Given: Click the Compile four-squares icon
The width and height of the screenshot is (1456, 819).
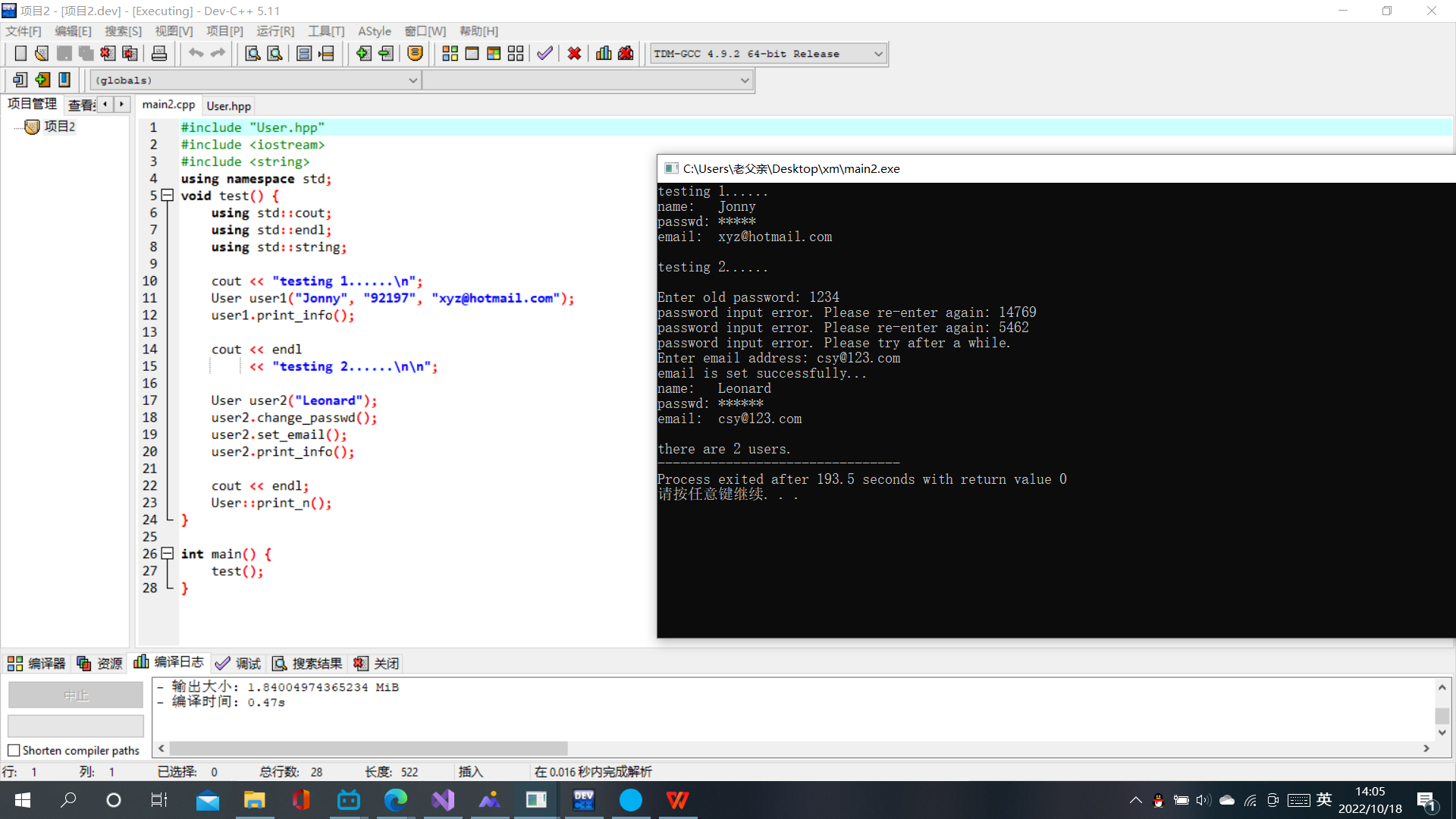Looking at the screenshot, I should pyautogui.click(x=450, y=54).
